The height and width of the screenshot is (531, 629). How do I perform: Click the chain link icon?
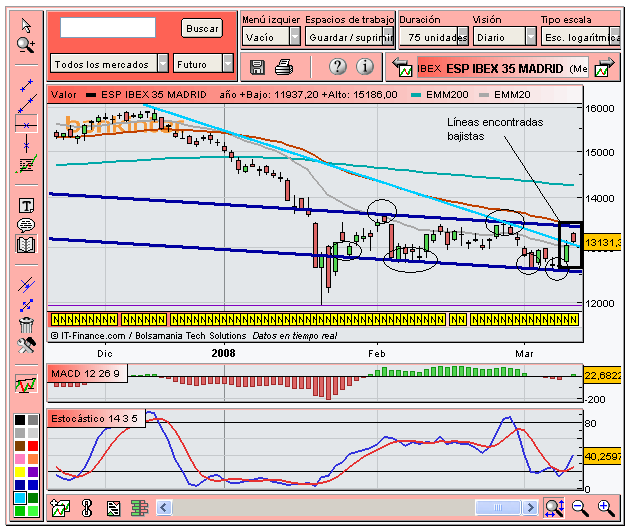(87, 508)
